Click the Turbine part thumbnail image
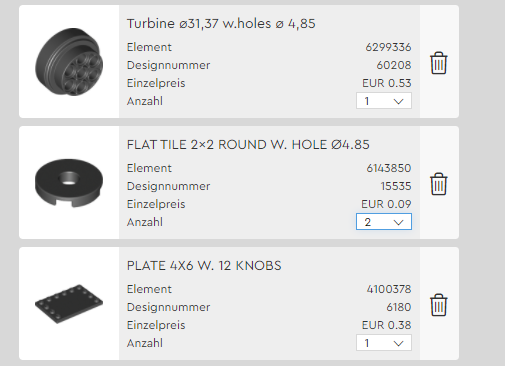Image resolution: width=505 pixels, height=366 pixels. click(69, 62)
